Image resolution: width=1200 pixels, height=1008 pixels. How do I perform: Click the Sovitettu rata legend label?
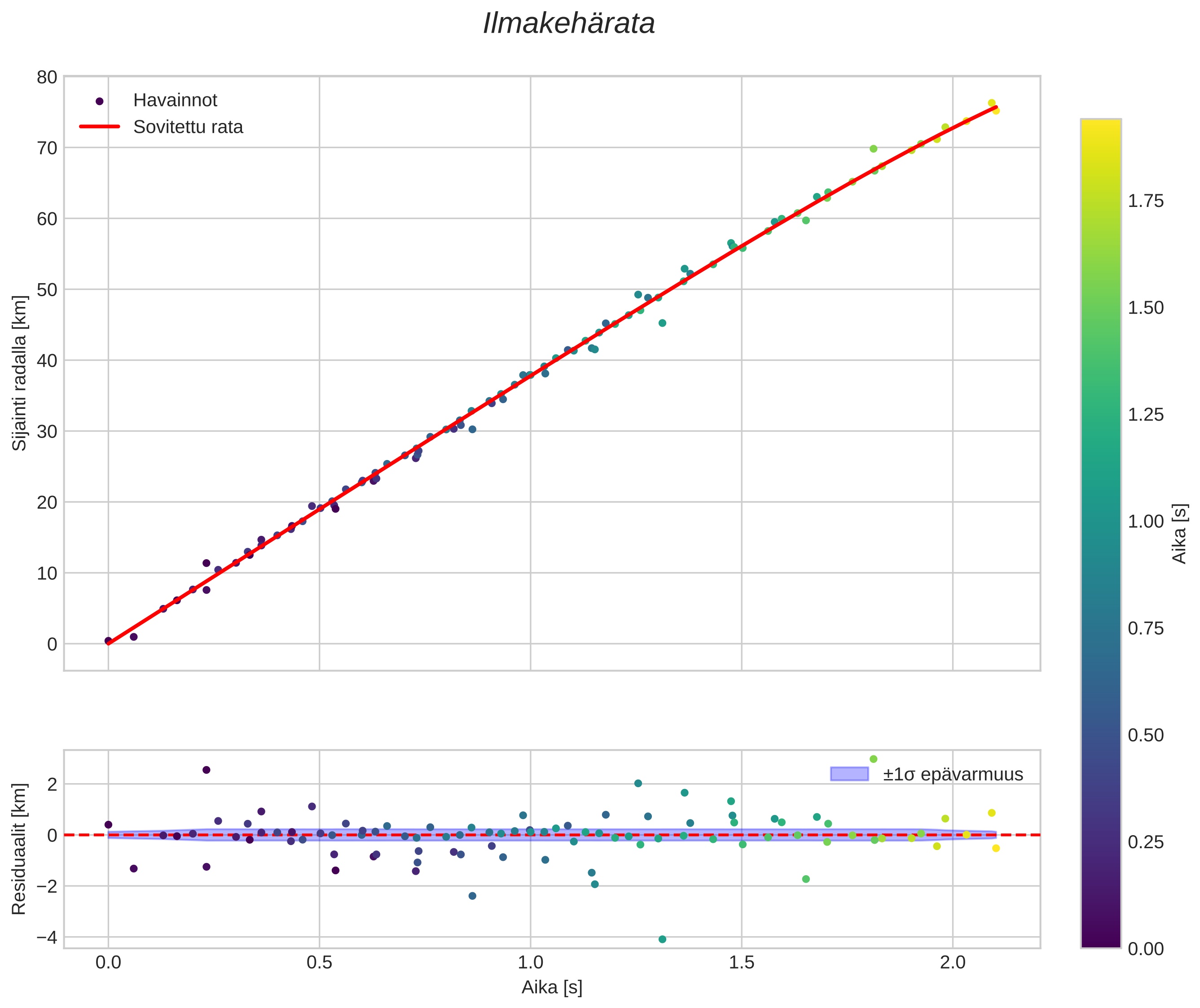[188, 127]
